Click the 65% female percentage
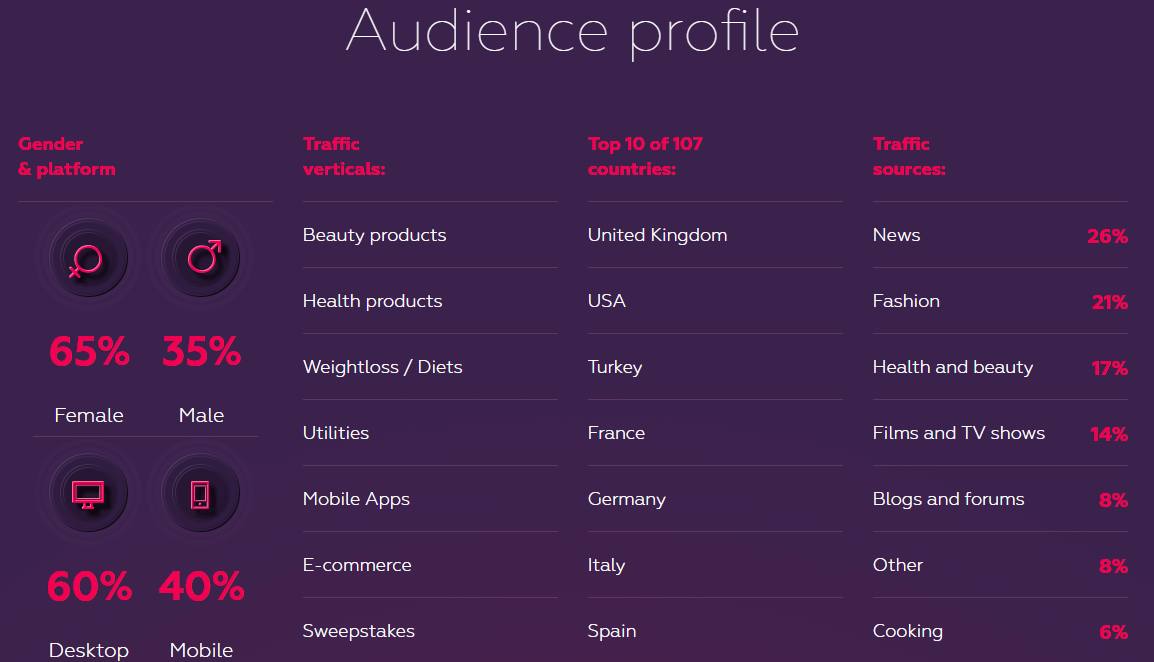 point(89,351)
